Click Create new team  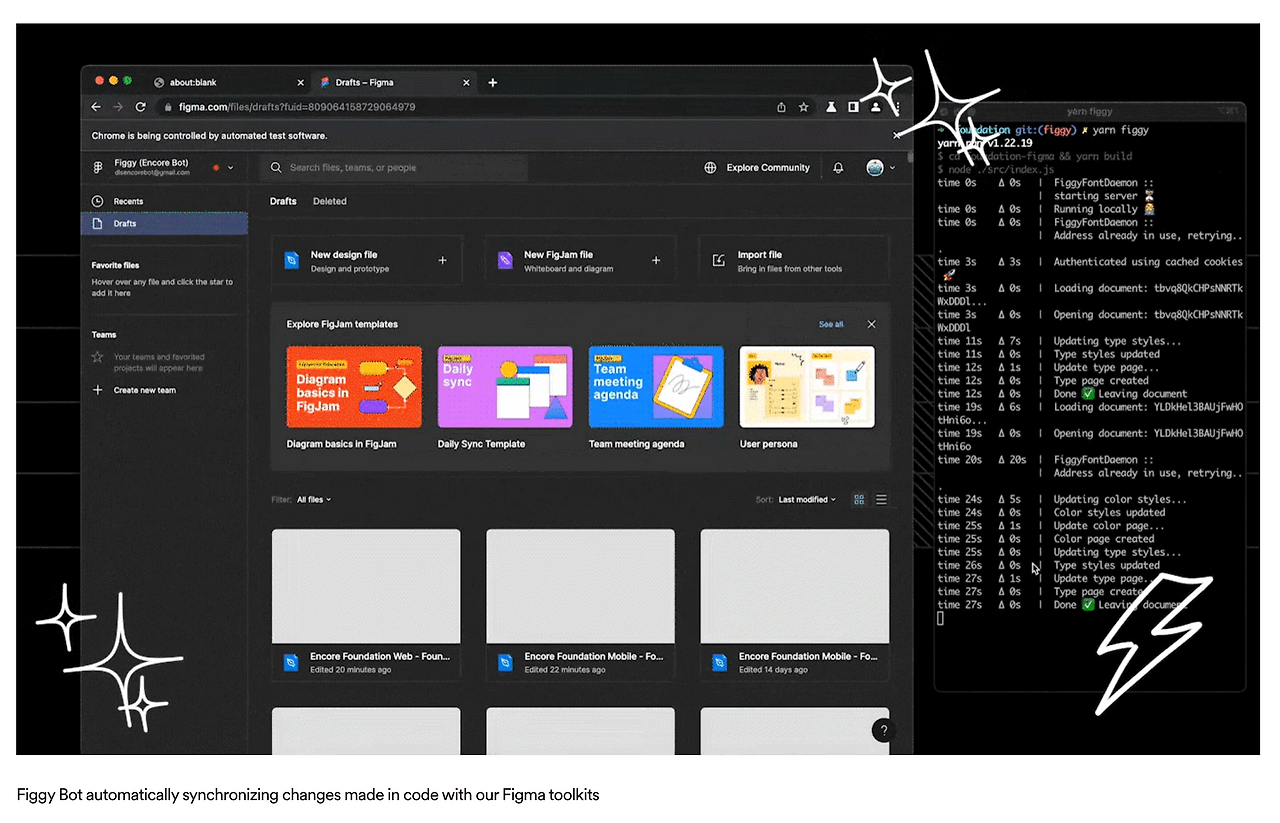tap(145, 390)
